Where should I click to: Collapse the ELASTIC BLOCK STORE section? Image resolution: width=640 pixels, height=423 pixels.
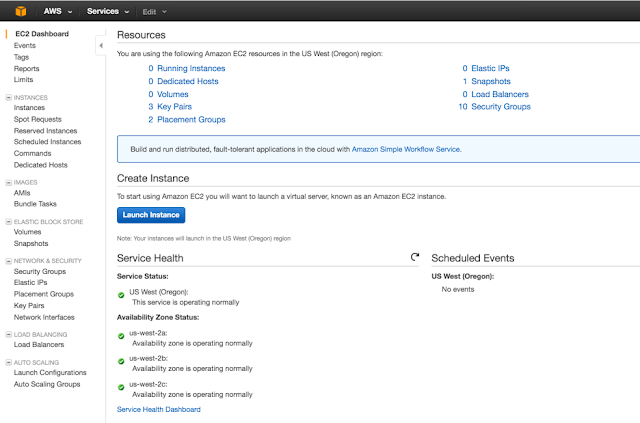9,221
